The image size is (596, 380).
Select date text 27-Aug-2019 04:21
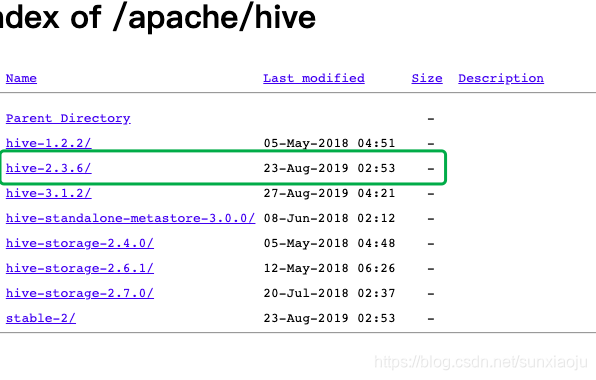(330, 193)
